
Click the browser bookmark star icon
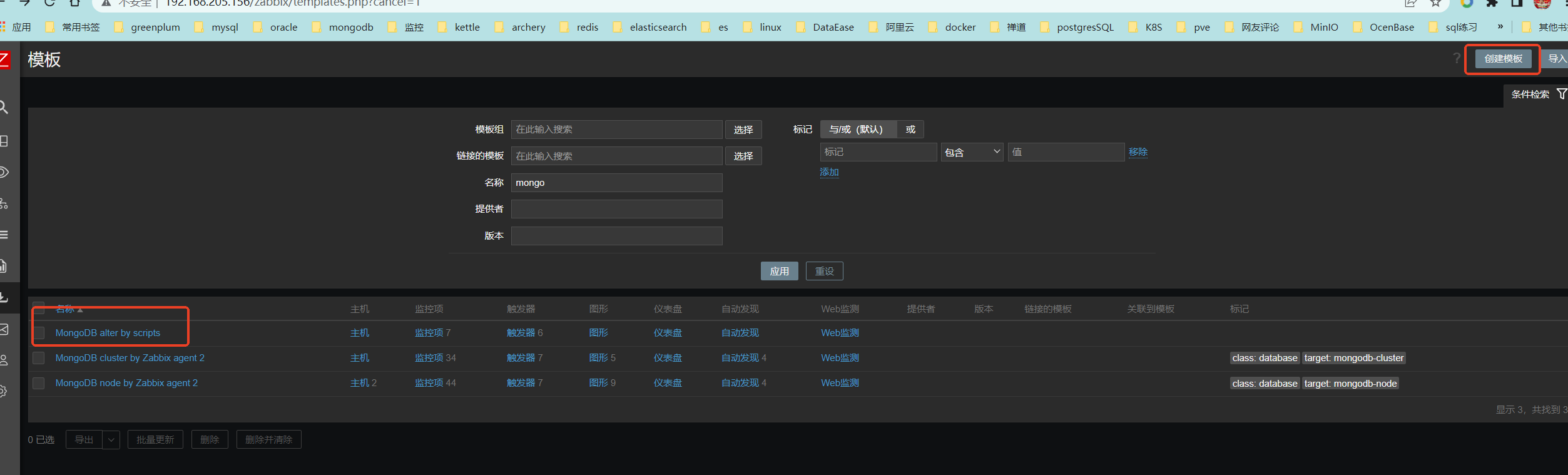(1436, 3)
